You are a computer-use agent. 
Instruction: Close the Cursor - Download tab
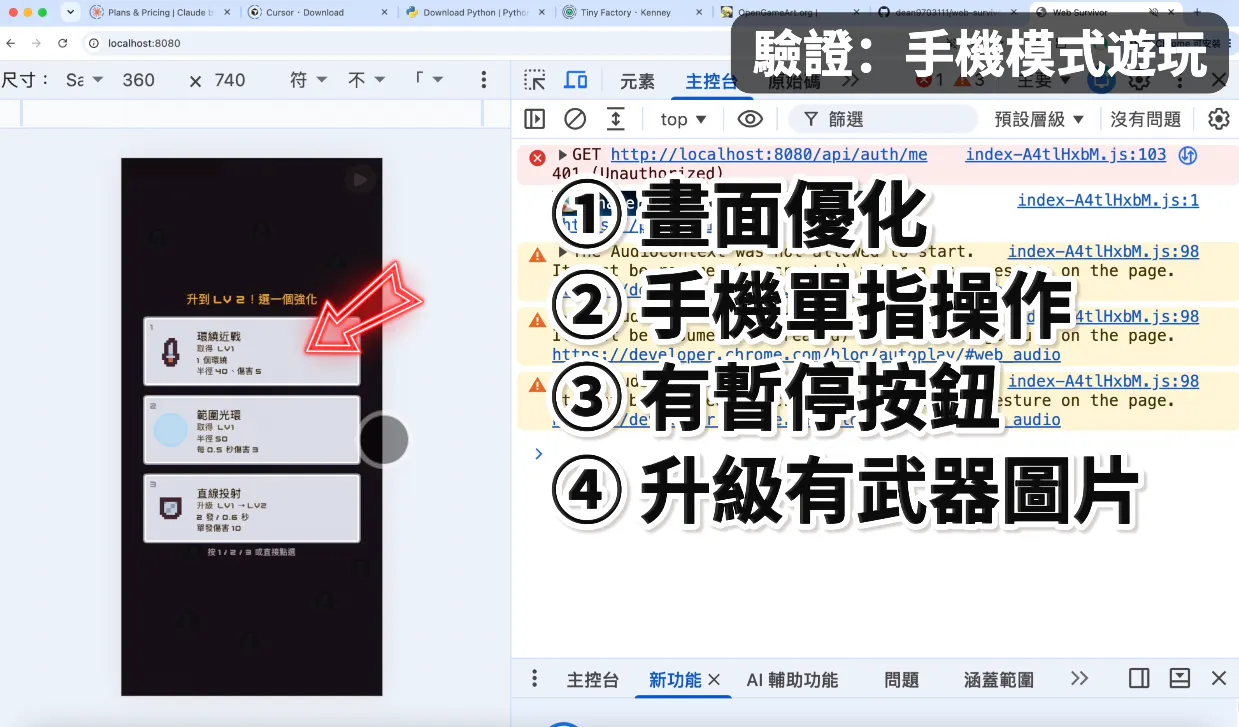click(384, 12)
